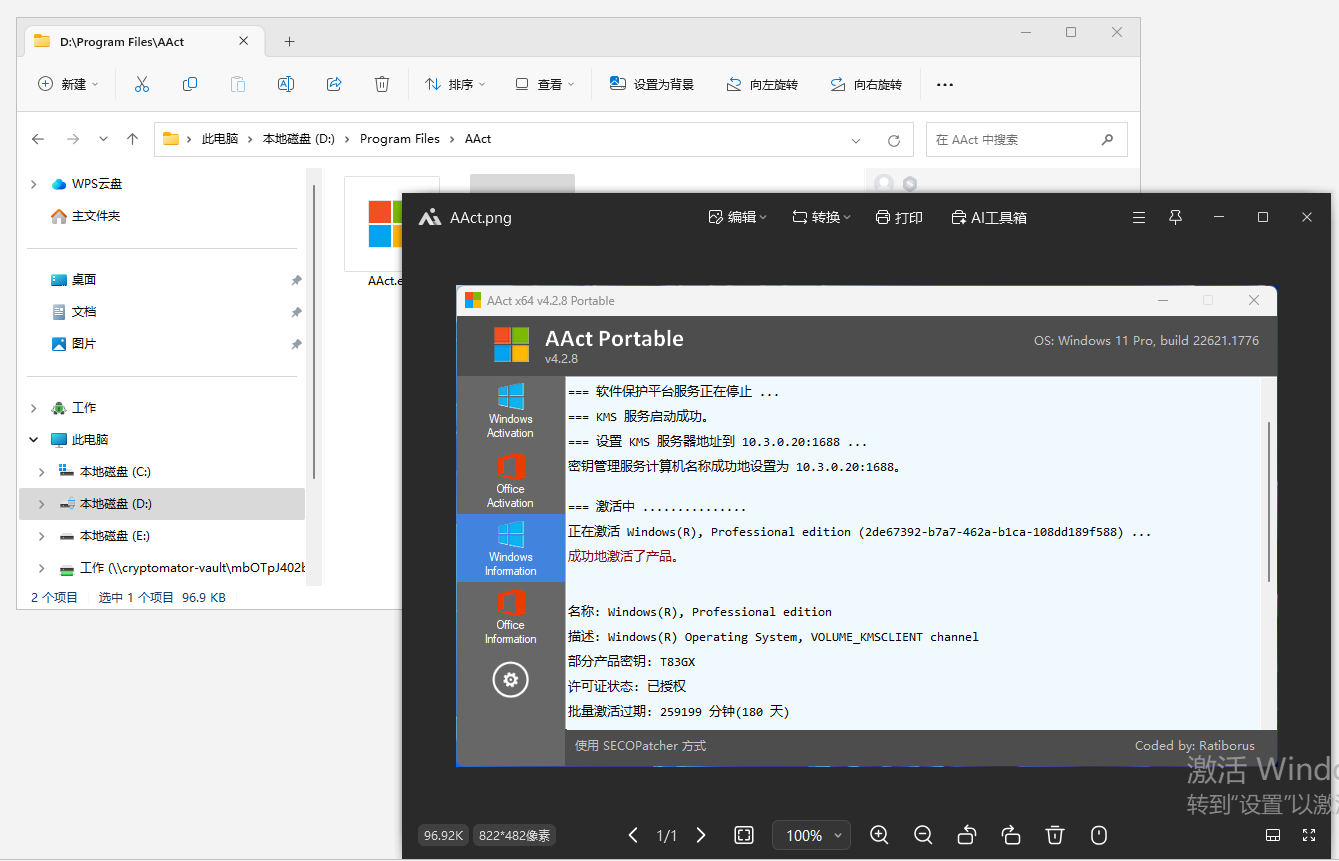
Task: Open the AI工具箱 in the image viewer
Action: 989,217
